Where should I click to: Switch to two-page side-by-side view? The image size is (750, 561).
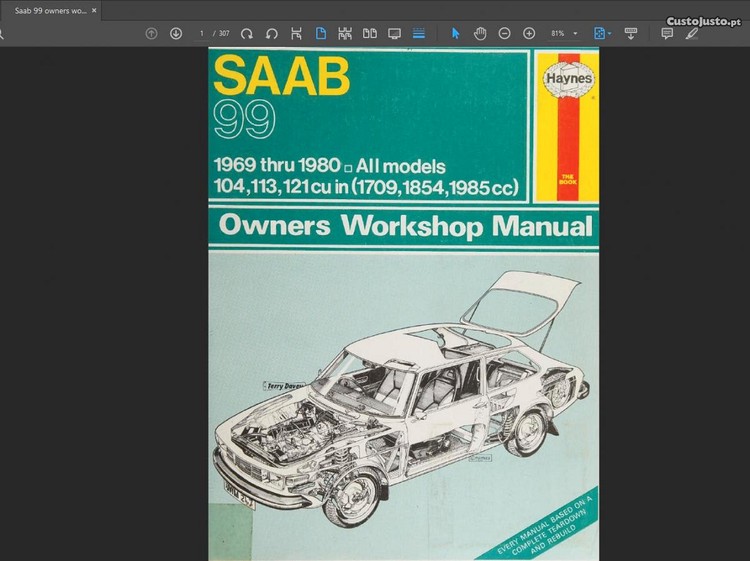pos(370,33)
